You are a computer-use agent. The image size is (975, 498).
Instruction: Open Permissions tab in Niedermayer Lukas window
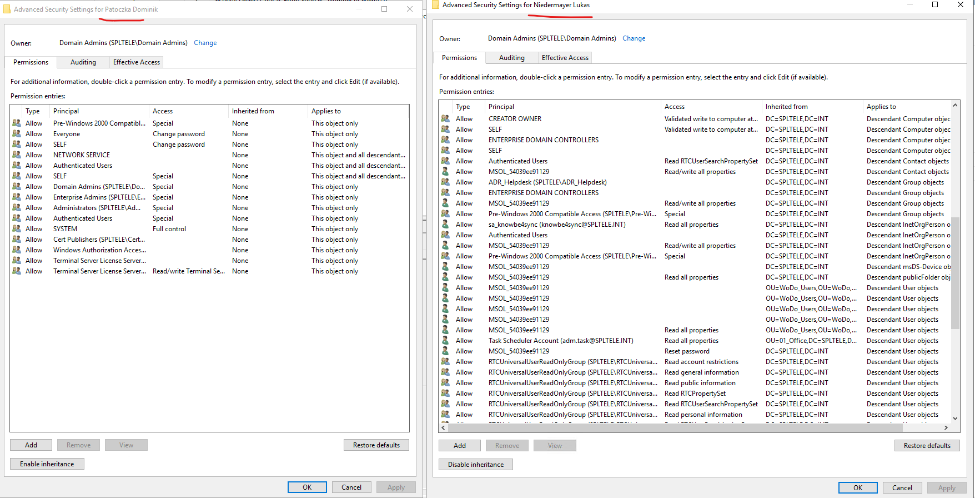click(459, 58)
